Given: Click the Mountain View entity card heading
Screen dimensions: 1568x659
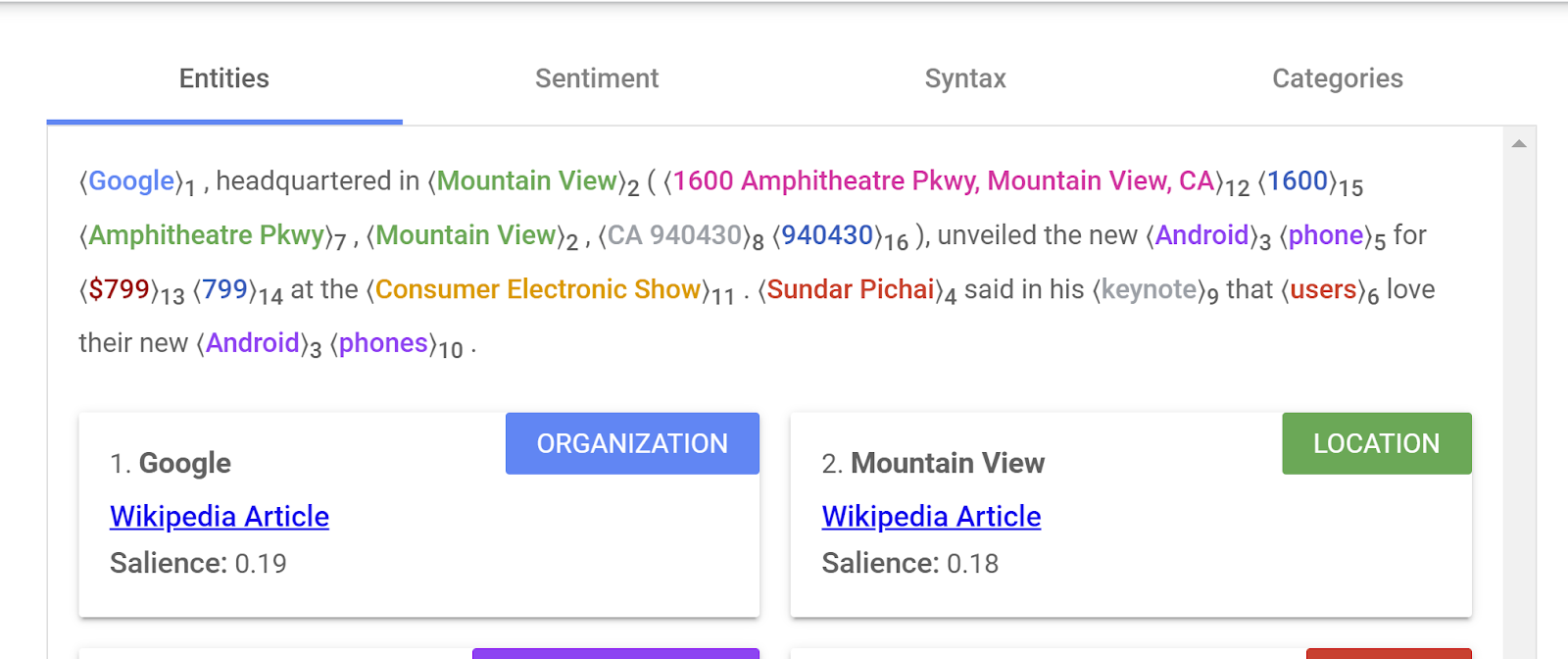Looking at the screenshot, I should (947, 463).
